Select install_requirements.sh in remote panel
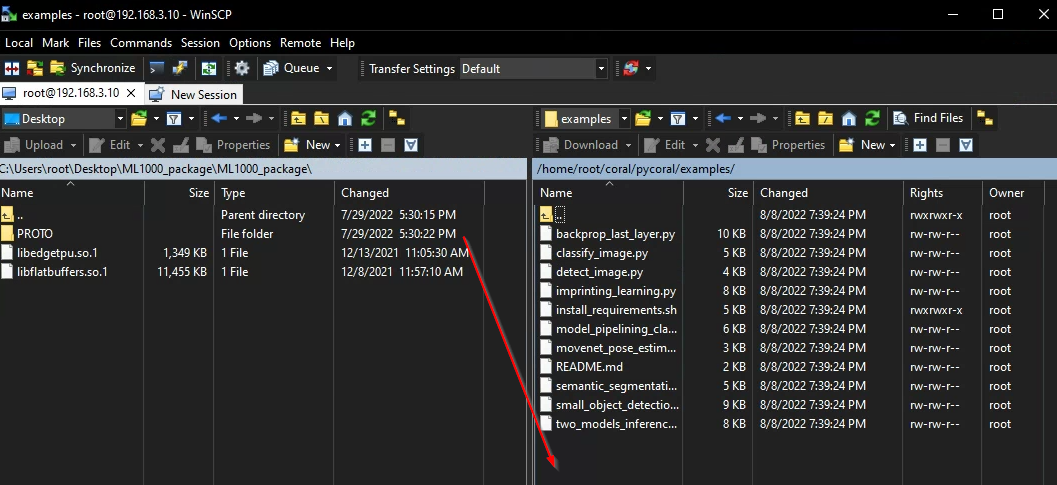1057x485 pixels. click(616, 310)
